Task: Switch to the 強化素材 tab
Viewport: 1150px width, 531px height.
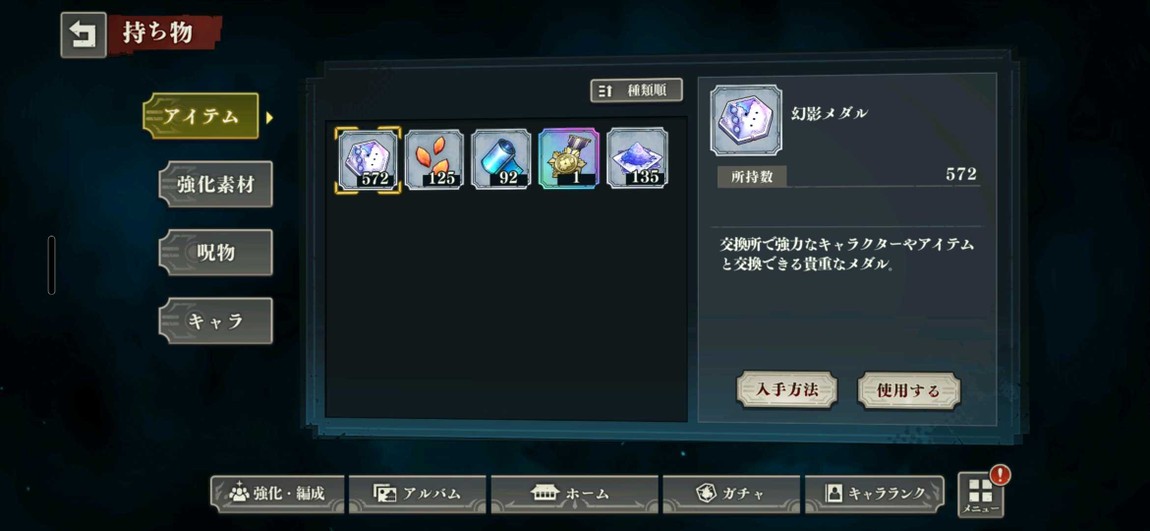Action: coord(216,184)
